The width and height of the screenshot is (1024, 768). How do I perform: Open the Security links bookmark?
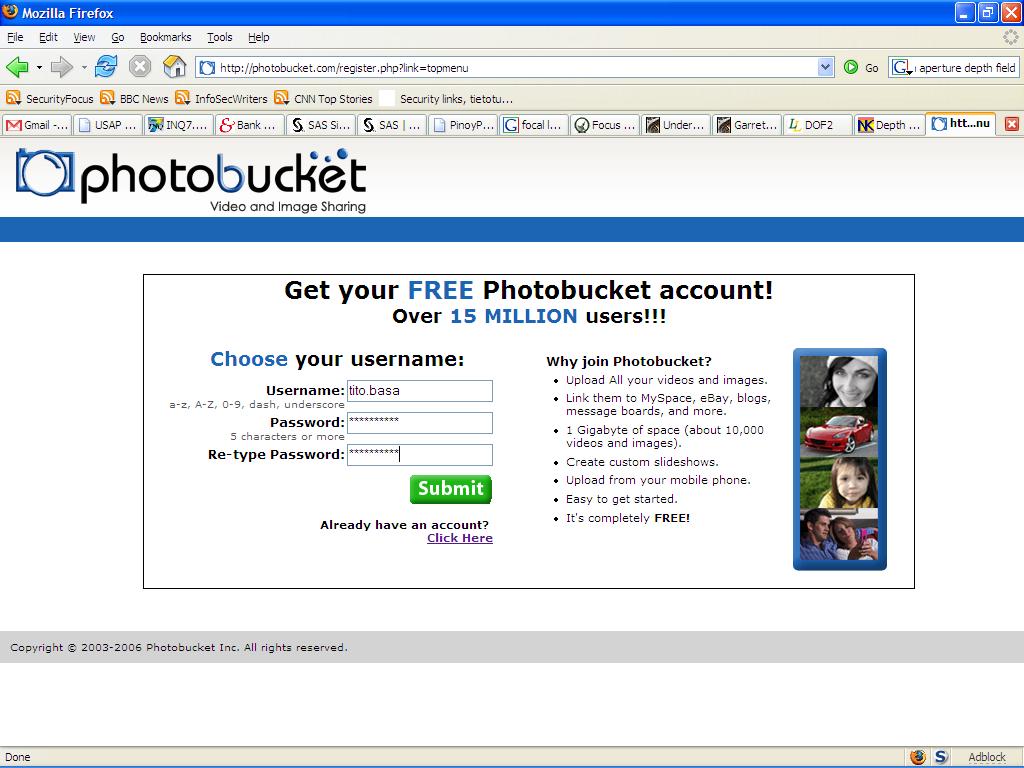pyautogui.click(x=447, y=99)
